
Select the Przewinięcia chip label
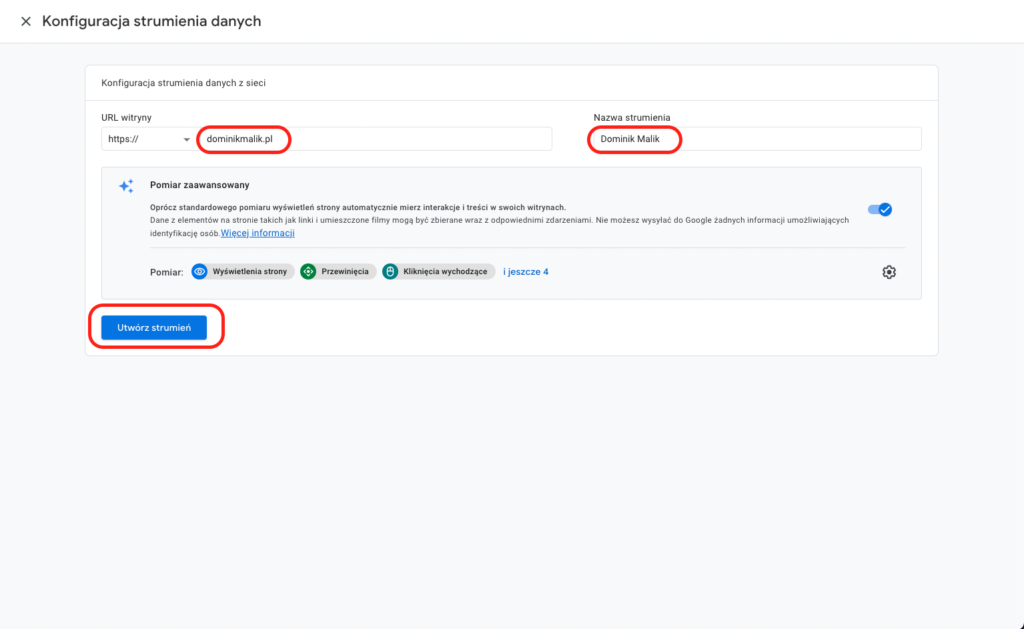pyautogui.click(x=345, y=271)
